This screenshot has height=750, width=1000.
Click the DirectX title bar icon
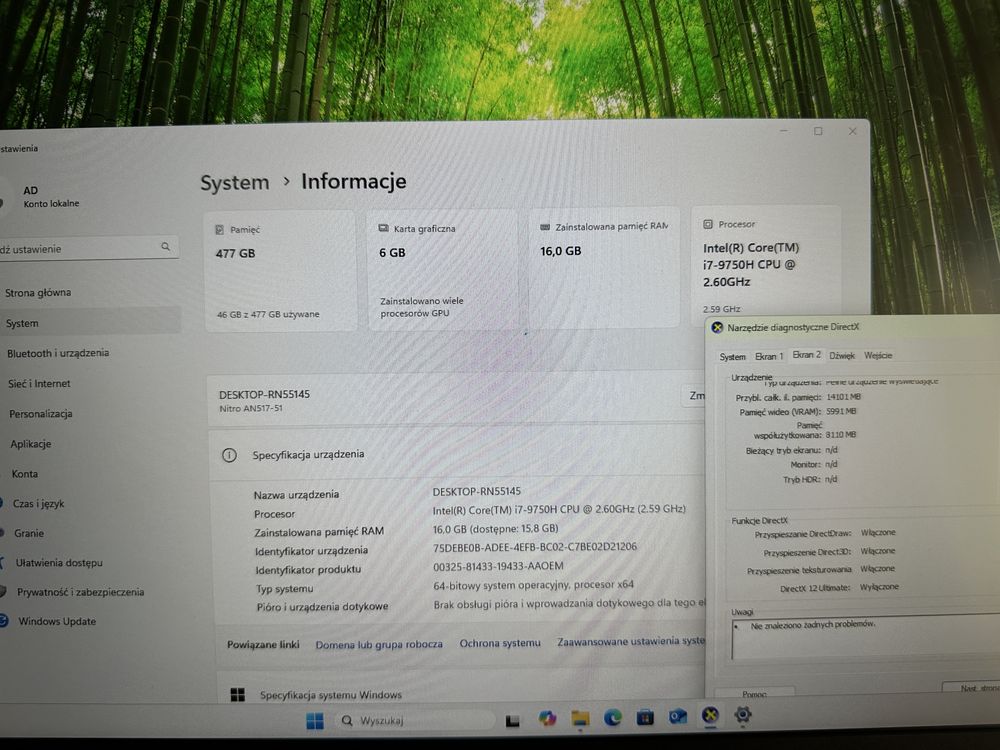click(717, 327)
